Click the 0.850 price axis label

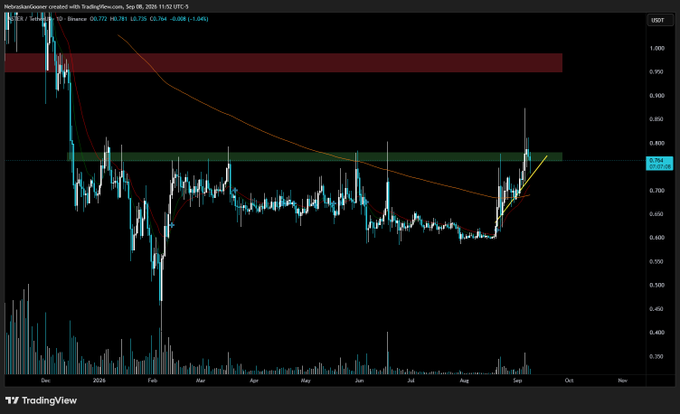click(657, 119)
